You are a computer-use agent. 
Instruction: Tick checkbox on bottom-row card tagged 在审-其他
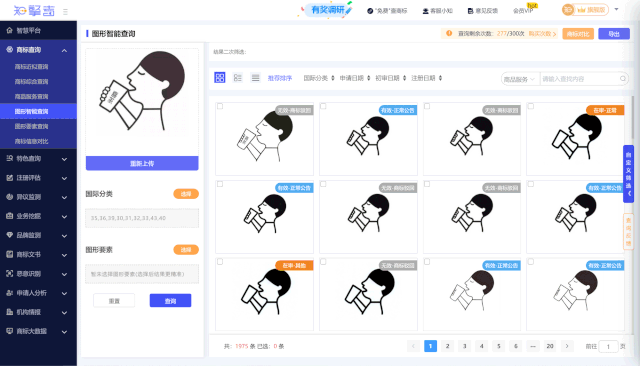220,262
